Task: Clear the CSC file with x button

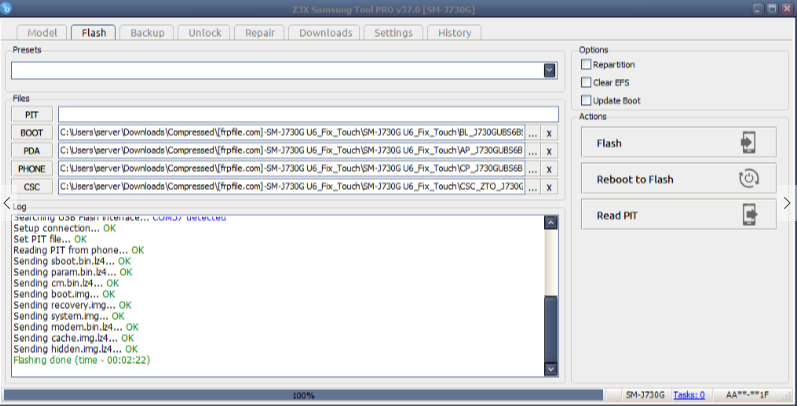Action: pos(549,187)
